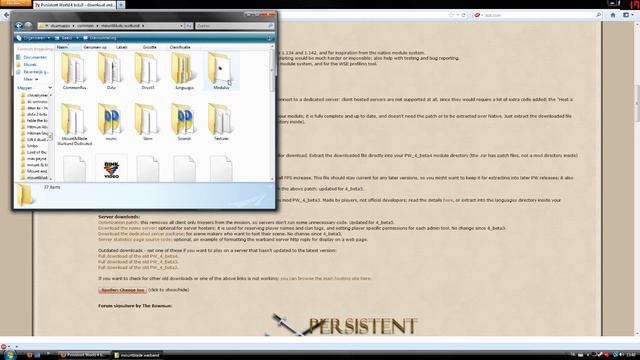The image size is (640, 360).
Task: Click the Explorer help icon in toolbar
Action: [x=269, y=38]
